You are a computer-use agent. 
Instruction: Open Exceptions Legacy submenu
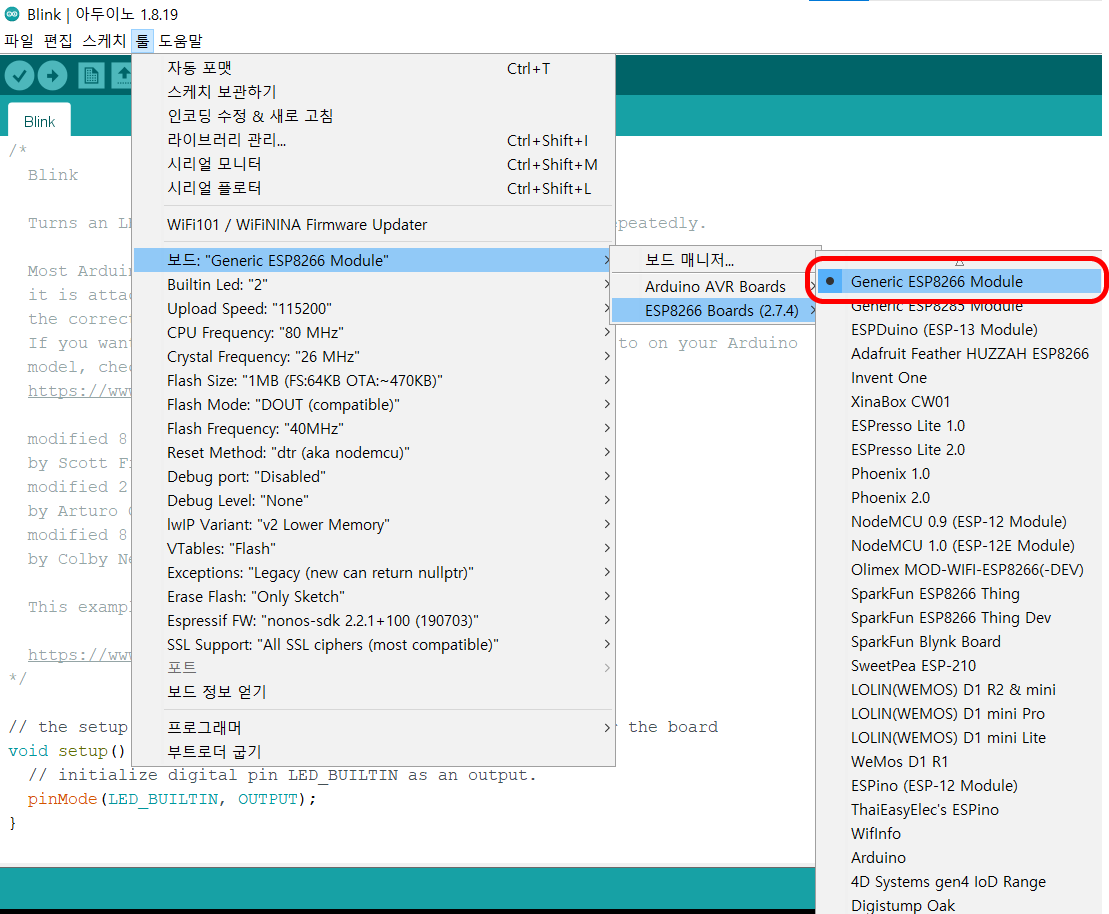click(x=373, y=573)
